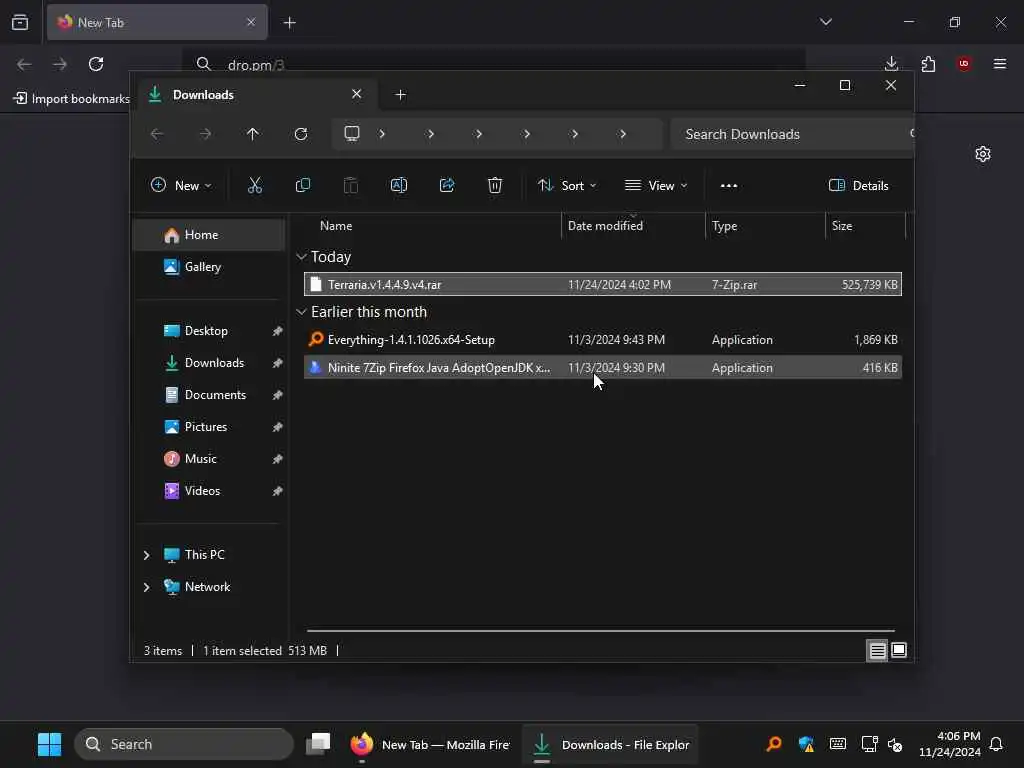Unpin Videos using its pin icon
Image resolution: width=1024 pixels, height=768 pixels.
point(278,491)
